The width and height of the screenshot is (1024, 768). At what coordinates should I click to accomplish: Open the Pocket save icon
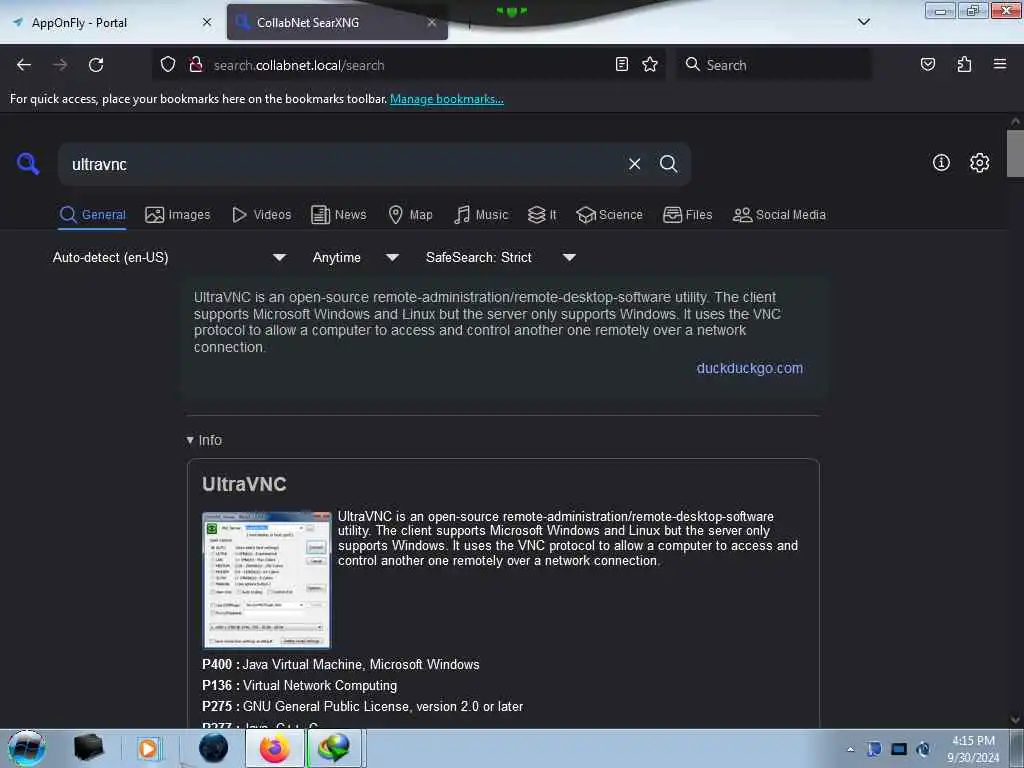click(x=928, y=64)
